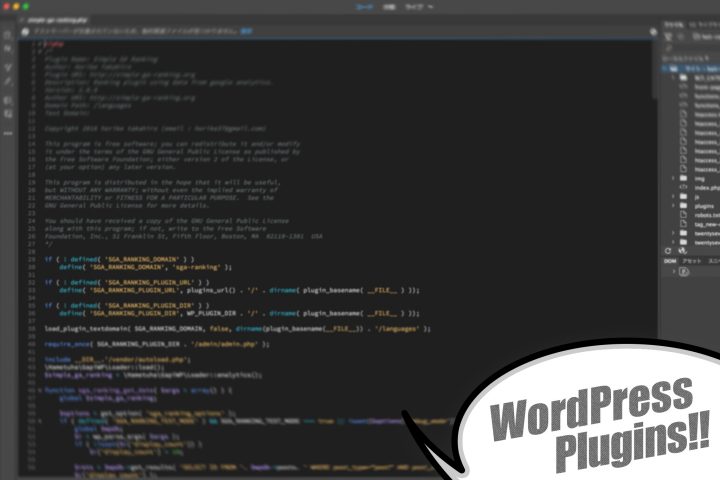Expand the img folder
The width and height of the screenshot is (720, 480).
pyautogui.click(x=674, y=178)
